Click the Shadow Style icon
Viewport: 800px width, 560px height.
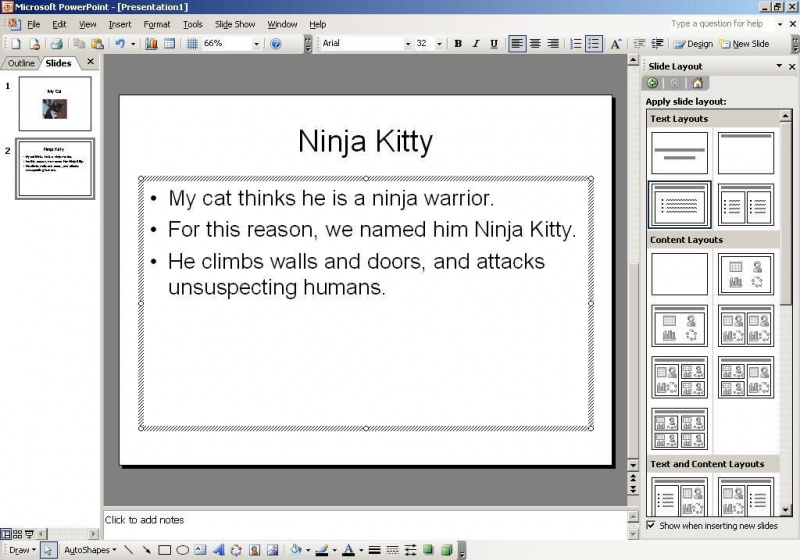coord(428,550)
